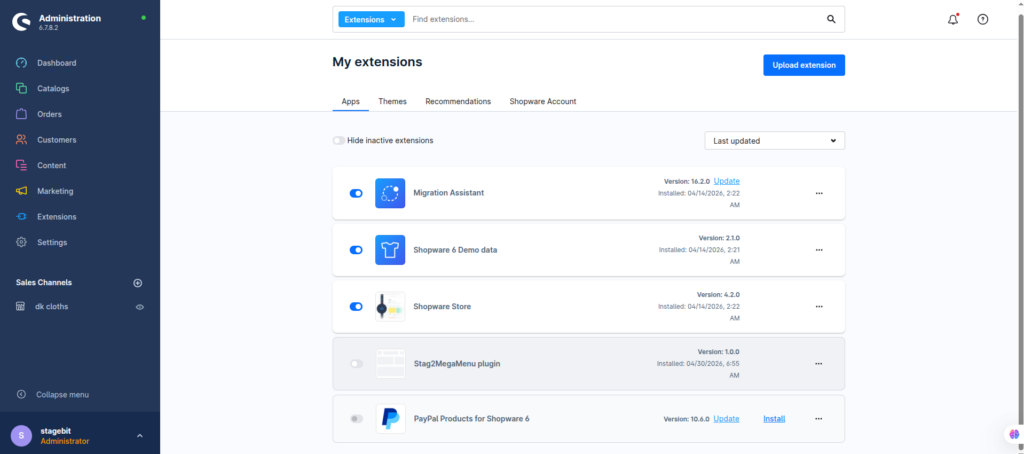Toggle Hide inactive extensions switch
The height and width of the screenshot is (454, 1024).
point(339,140)
